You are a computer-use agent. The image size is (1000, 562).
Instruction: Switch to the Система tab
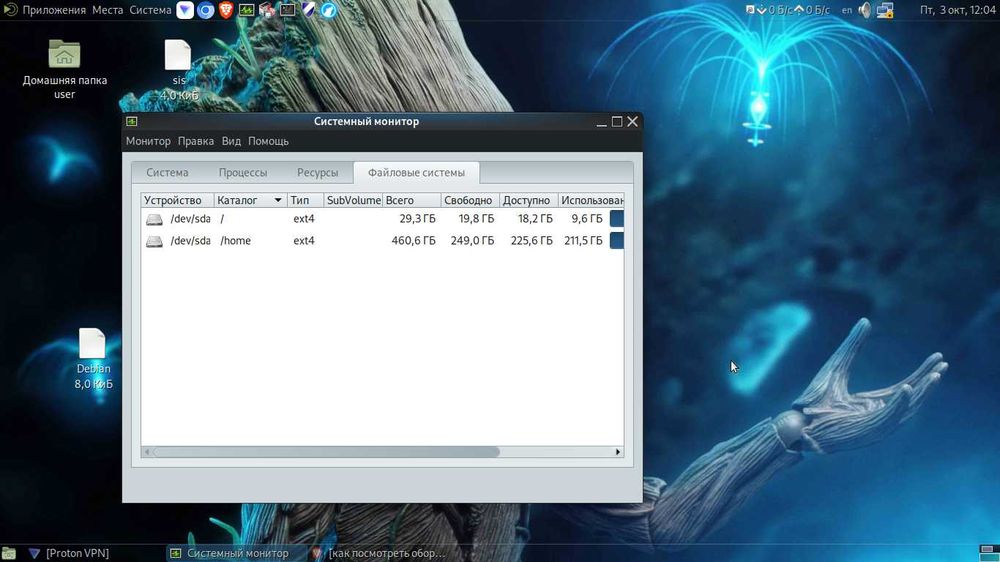167,172
